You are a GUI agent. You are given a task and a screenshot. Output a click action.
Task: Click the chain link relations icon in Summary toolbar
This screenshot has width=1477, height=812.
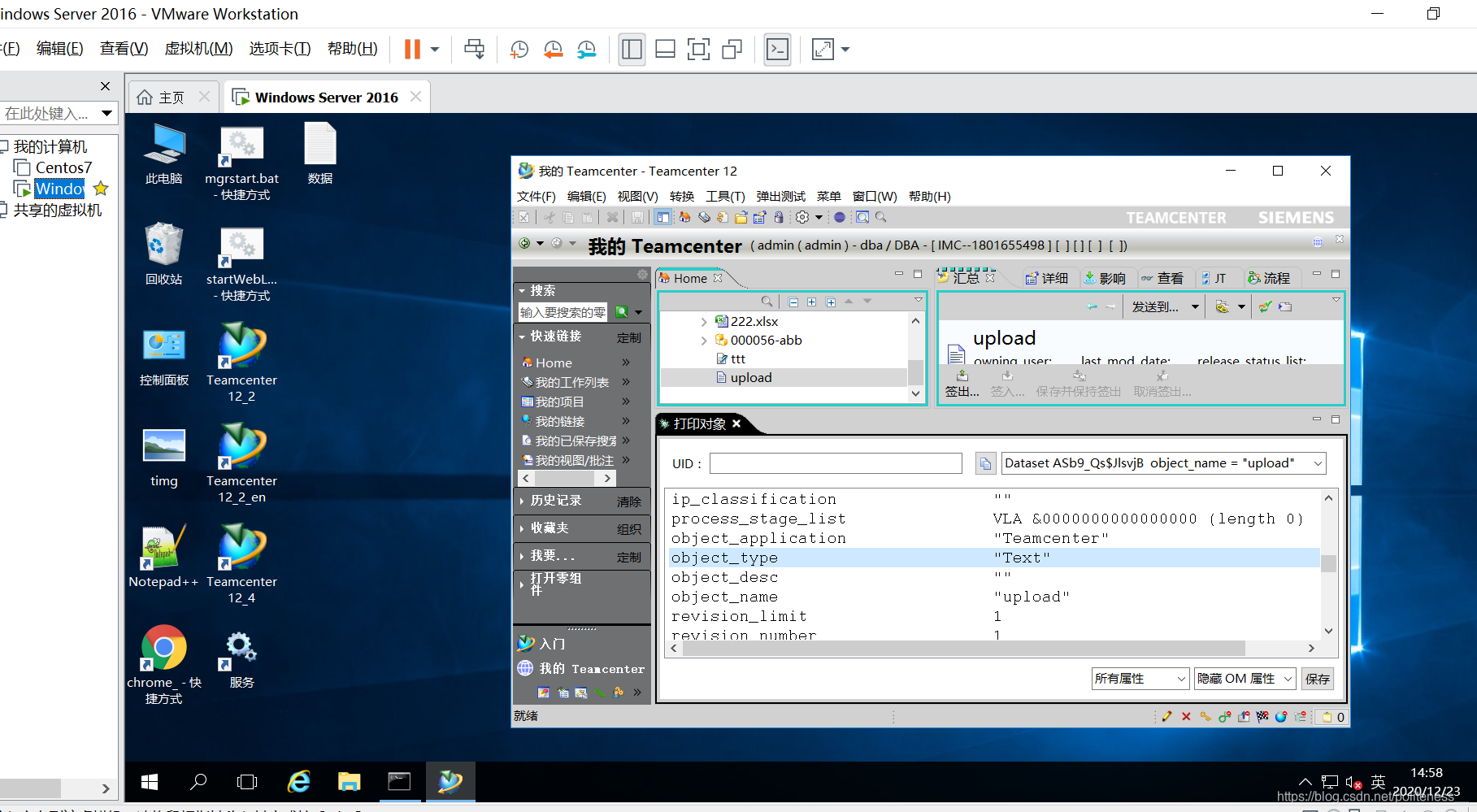(1222, 306)
